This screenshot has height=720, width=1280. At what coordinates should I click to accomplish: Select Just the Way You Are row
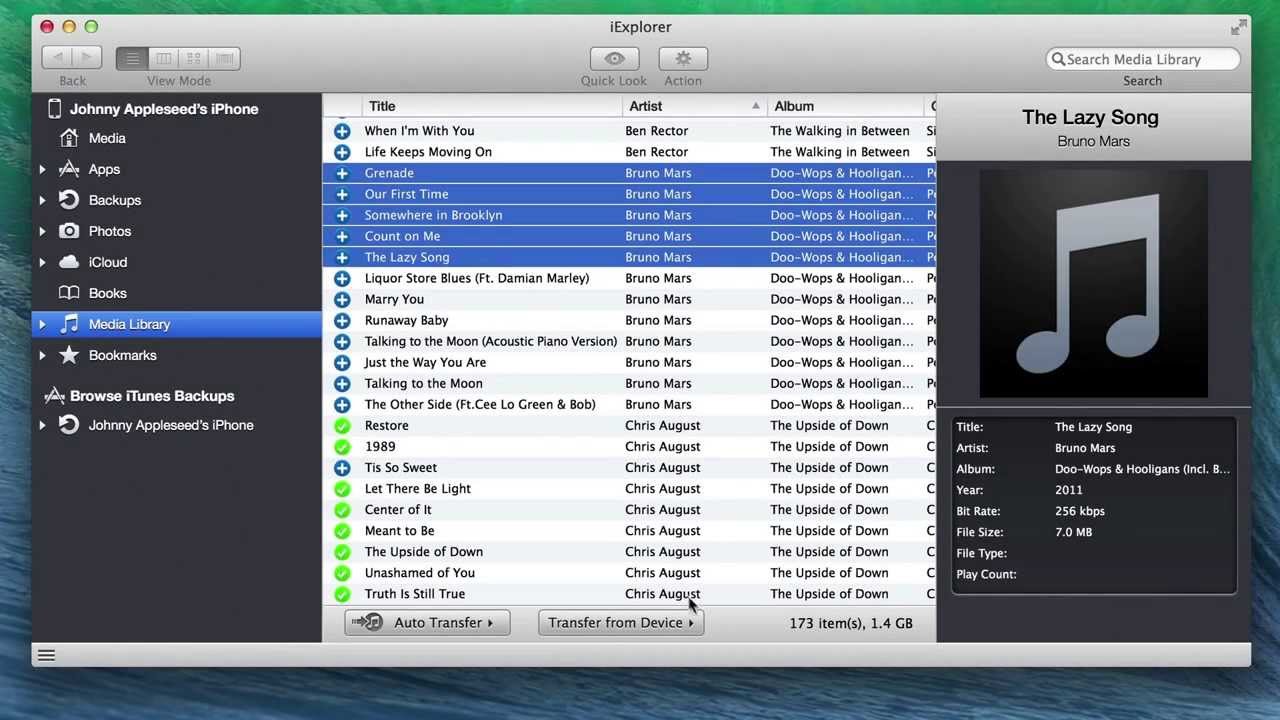click(629, 362)
